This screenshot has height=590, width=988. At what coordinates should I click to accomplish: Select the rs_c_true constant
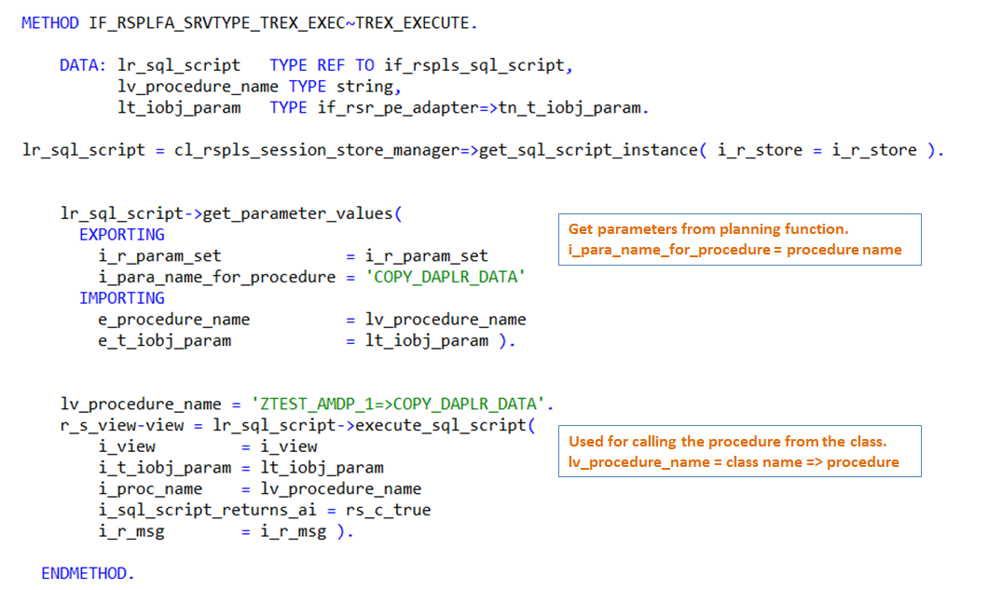pyautogui.click(x=388, y=510)
